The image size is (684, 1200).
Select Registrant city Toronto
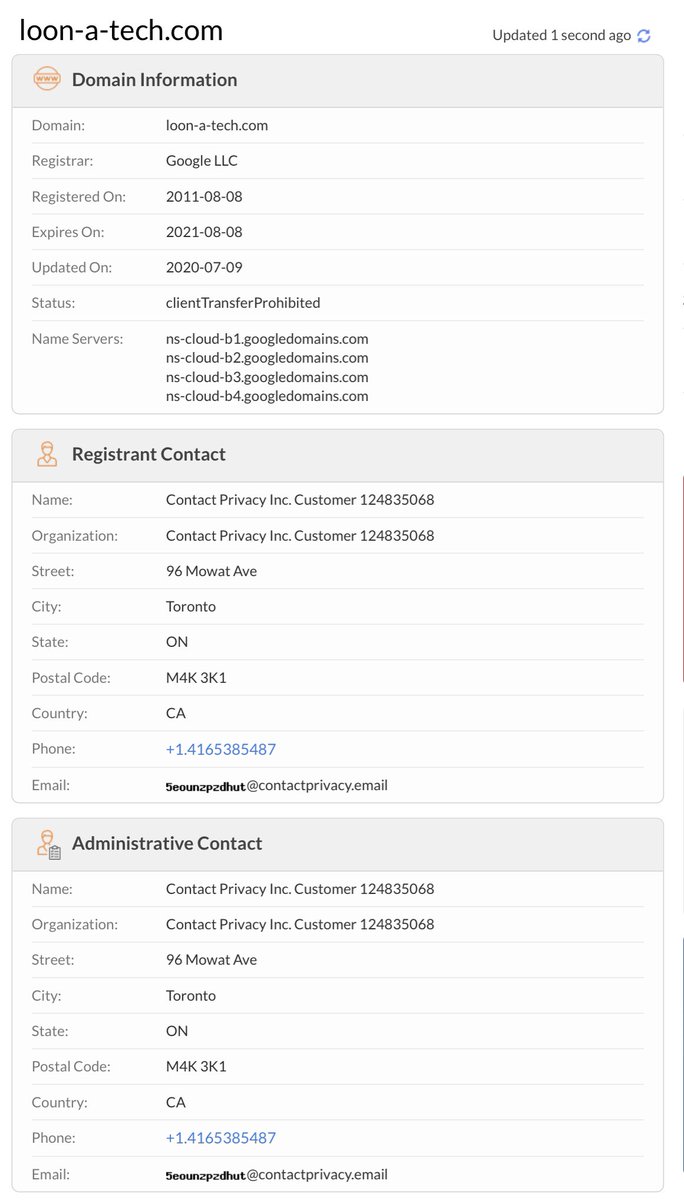pos(191,607)
